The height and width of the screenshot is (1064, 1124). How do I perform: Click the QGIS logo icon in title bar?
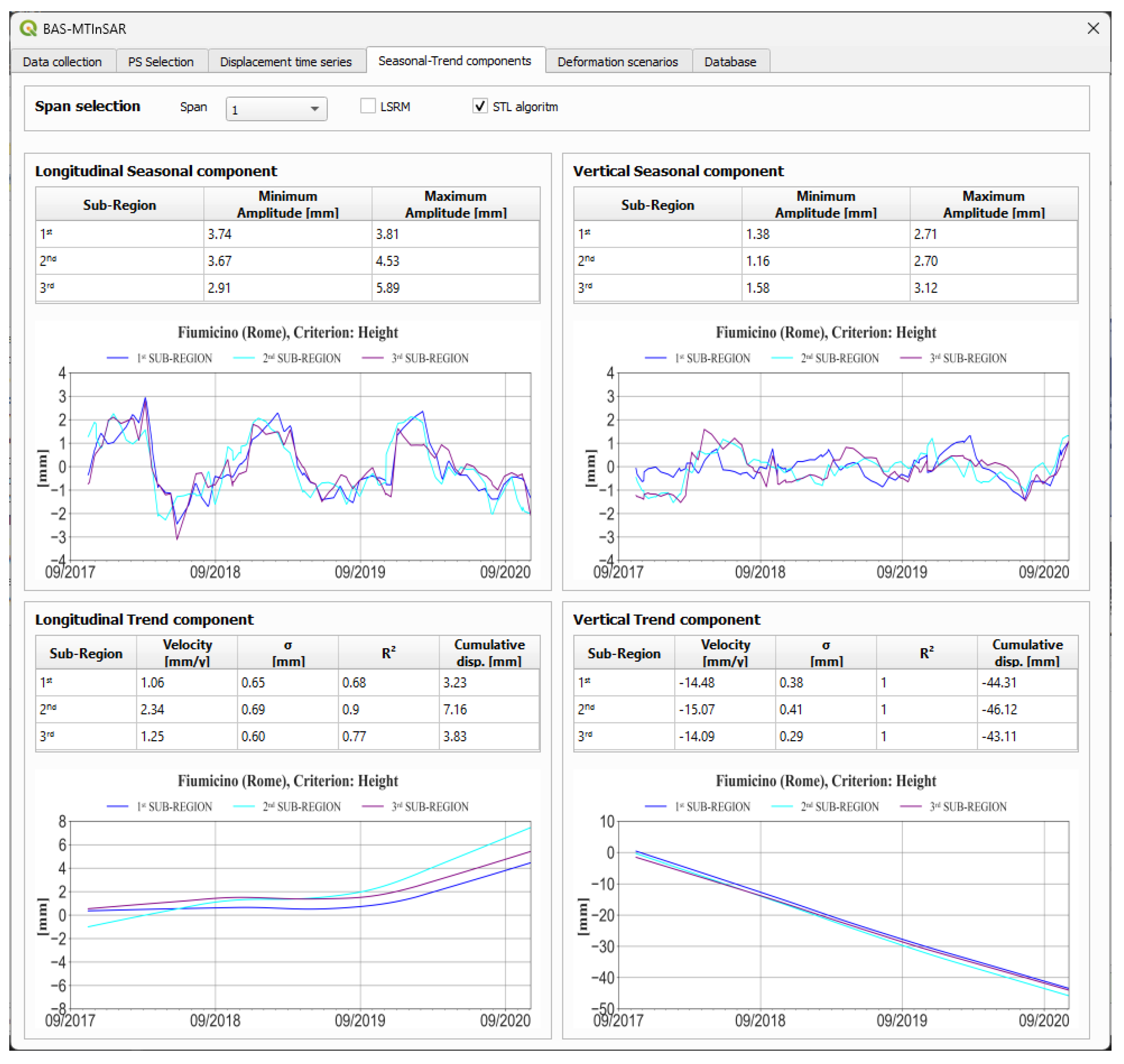coord(28,29)
